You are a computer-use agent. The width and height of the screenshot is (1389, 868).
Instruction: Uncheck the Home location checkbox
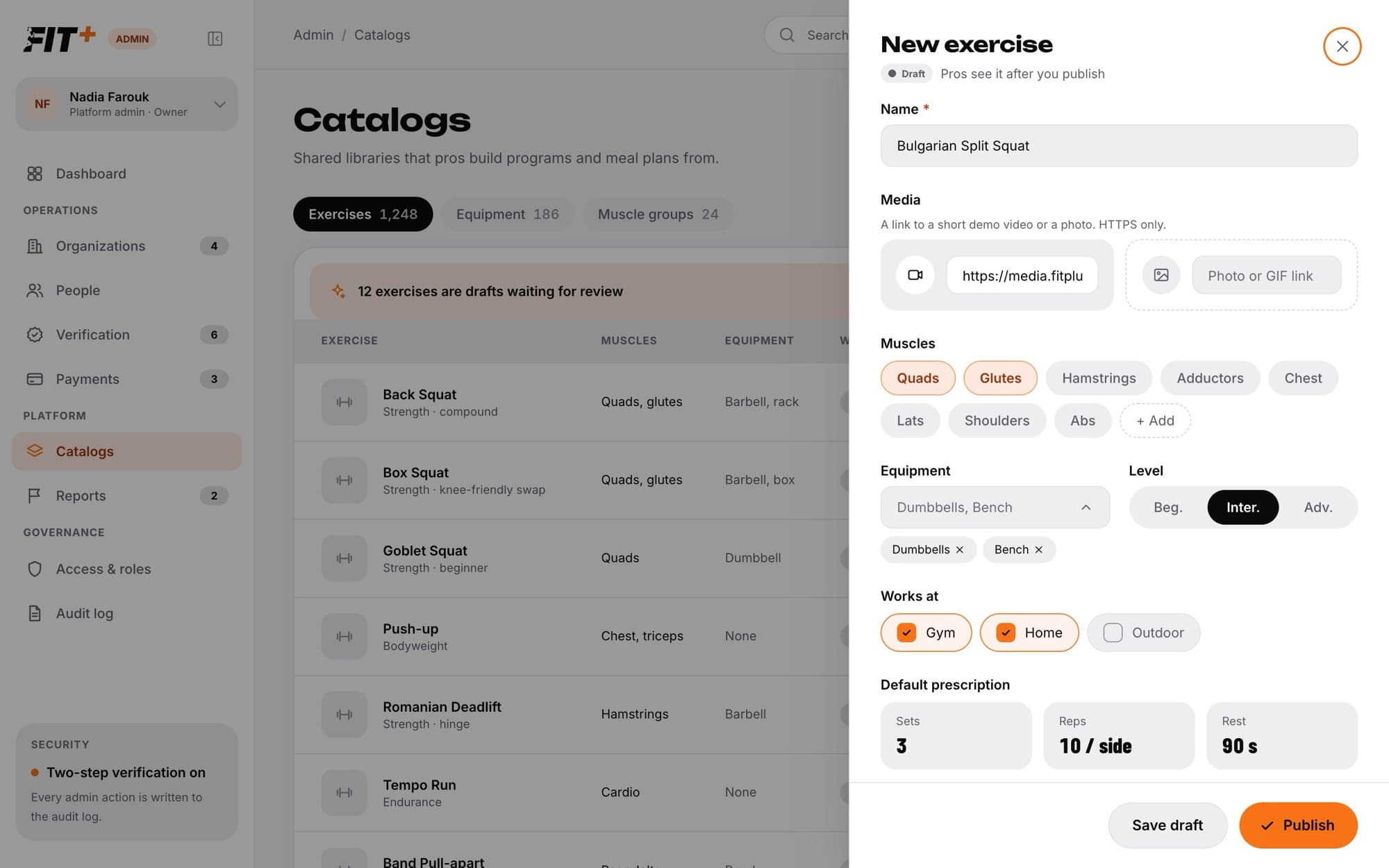[x=1006, y=633]
